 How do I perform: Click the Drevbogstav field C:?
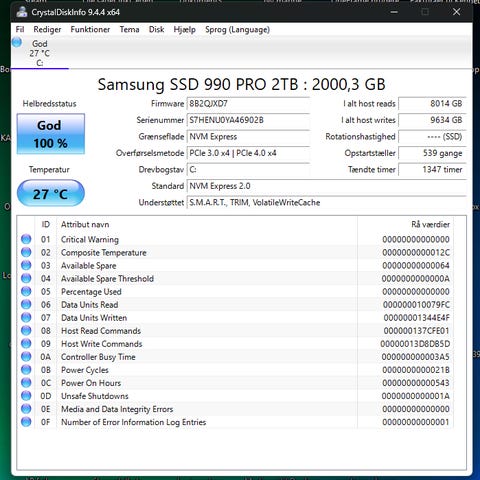pos(248,170)
